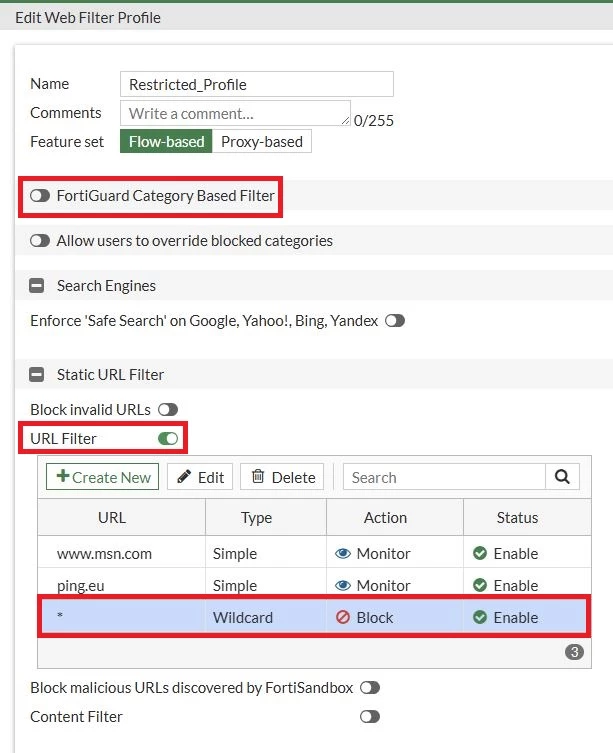Select Proxy-based feature set
The height and width of the screenshot is (753, 613).
coord(262,141)
